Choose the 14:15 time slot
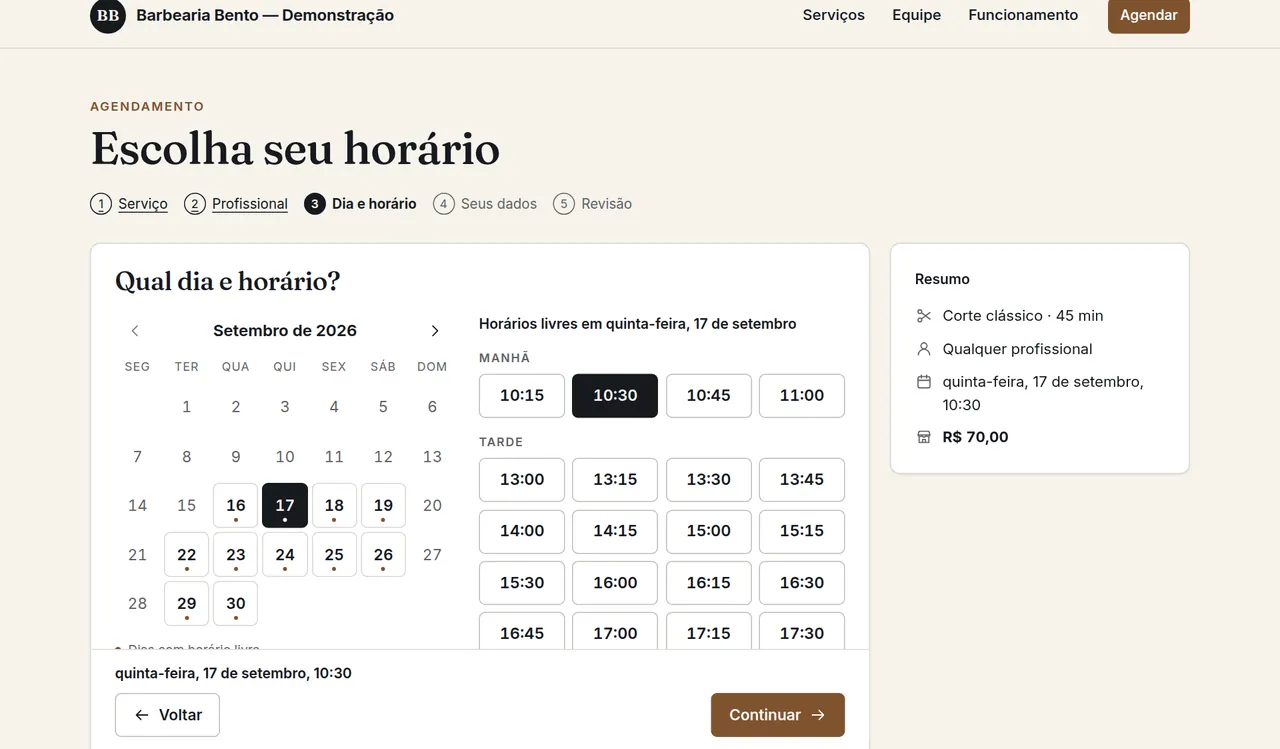The width and height of the screenshot is (1280, 749). (x=615, y=531)
